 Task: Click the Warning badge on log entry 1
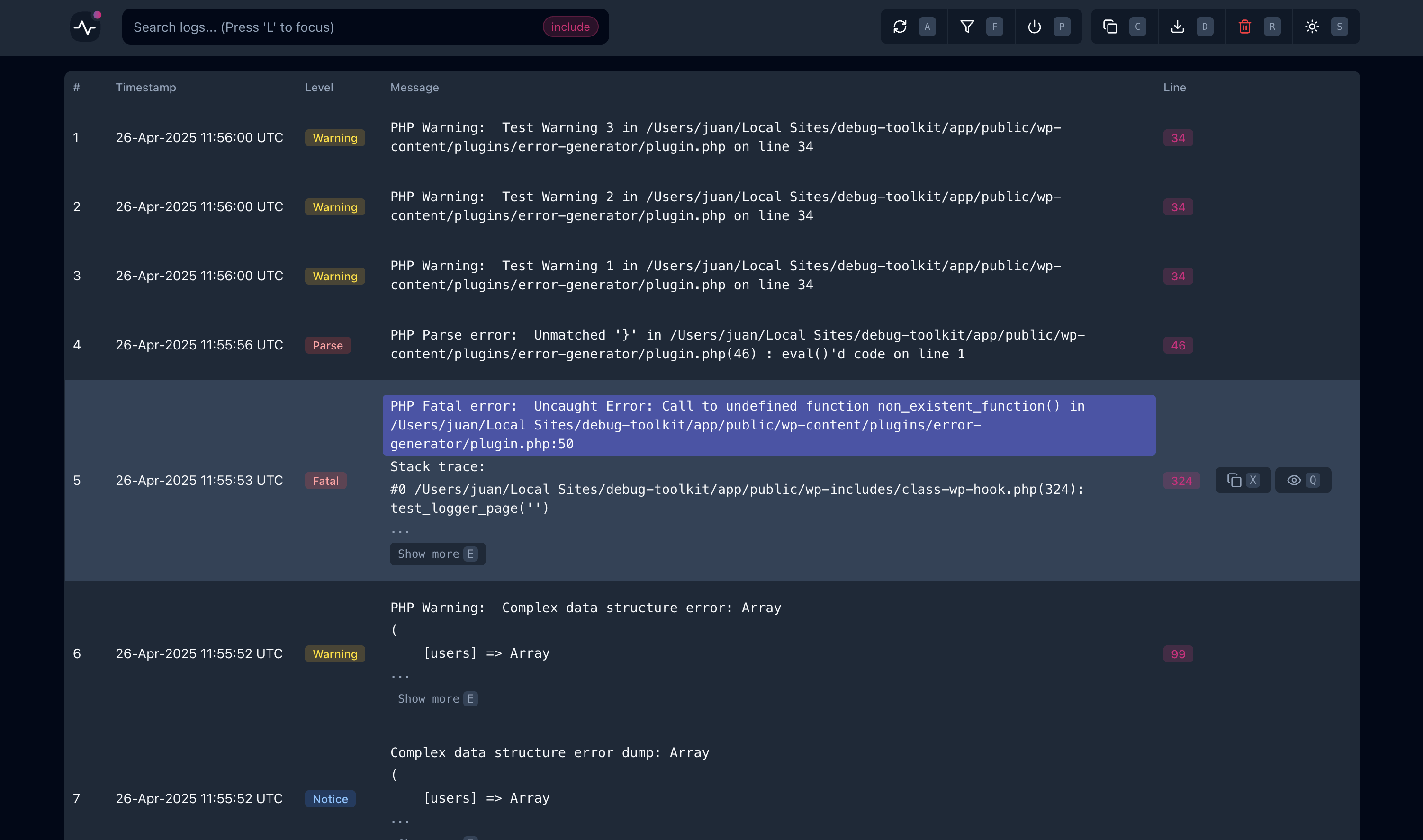pyautogui.click(x=334, y=137)
